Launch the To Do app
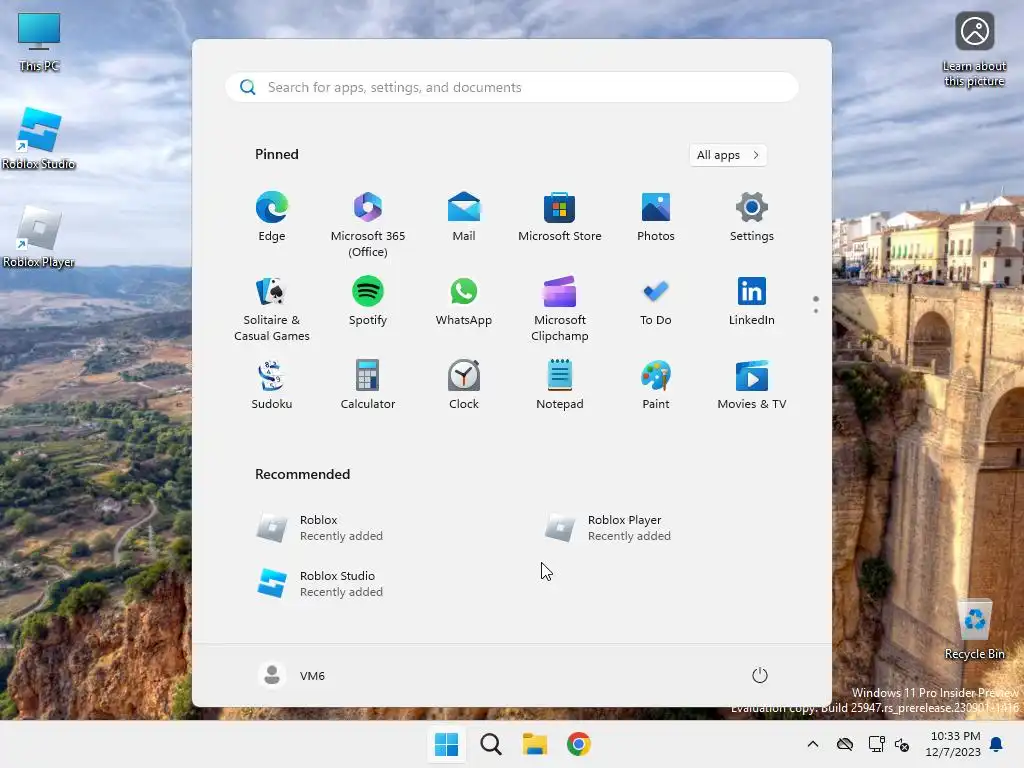This screenshot has height=768, width=1024. click(656, 301)
